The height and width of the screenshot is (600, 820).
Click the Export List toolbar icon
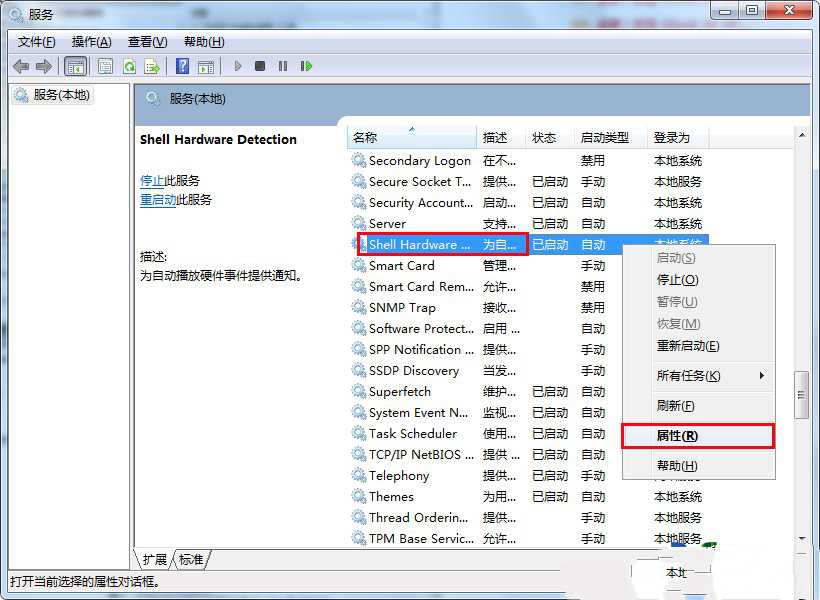coord(152,66)
